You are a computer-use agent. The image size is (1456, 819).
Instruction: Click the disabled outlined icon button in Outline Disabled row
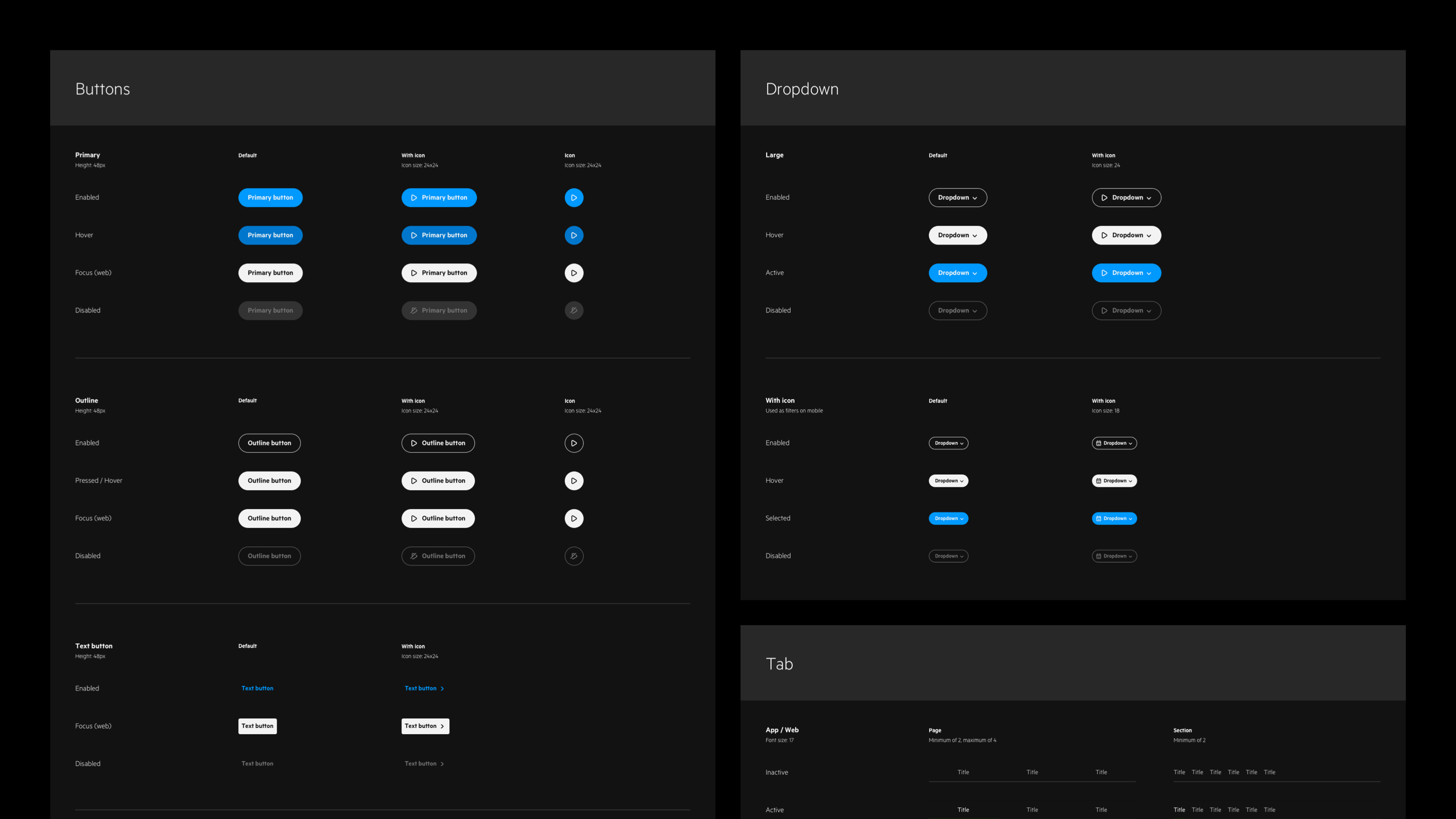click(x=574, y=556)
